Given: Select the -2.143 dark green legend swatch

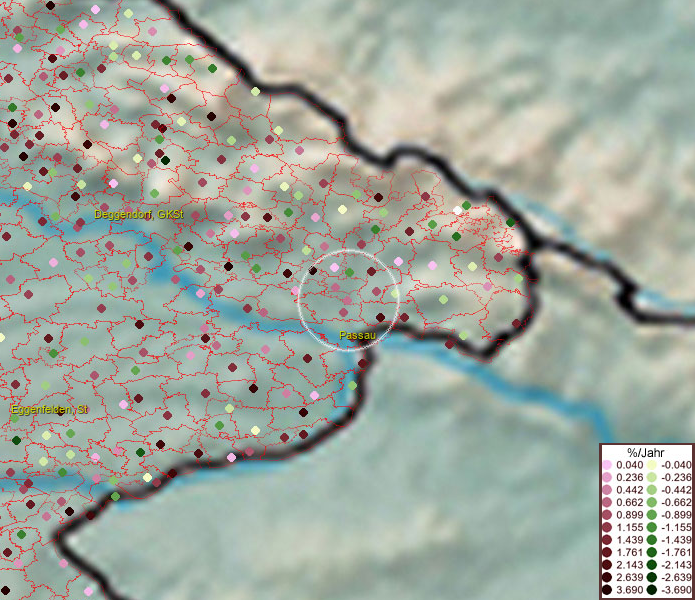Looking at the screenshot, I should pyautogui.click(x=652, y=565).
